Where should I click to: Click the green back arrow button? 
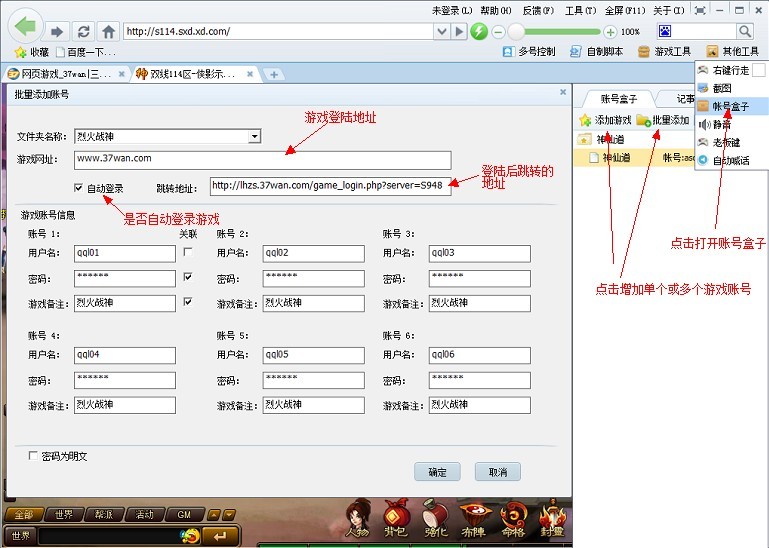coord(25,26)
